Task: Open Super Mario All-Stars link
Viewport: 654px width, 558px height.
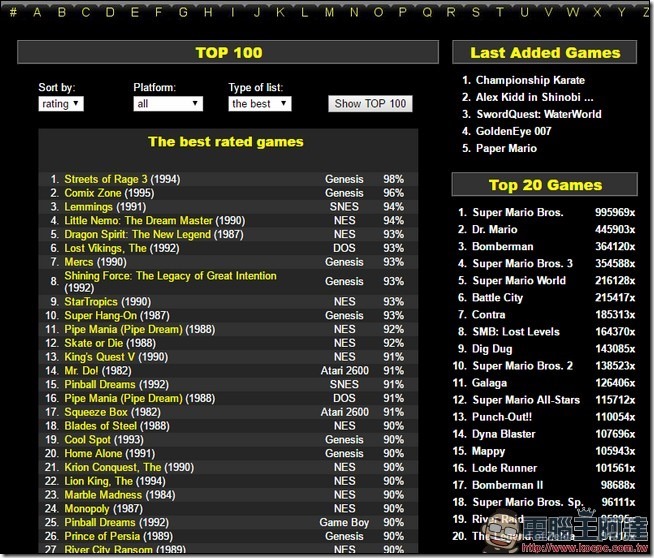Action: 526,400
